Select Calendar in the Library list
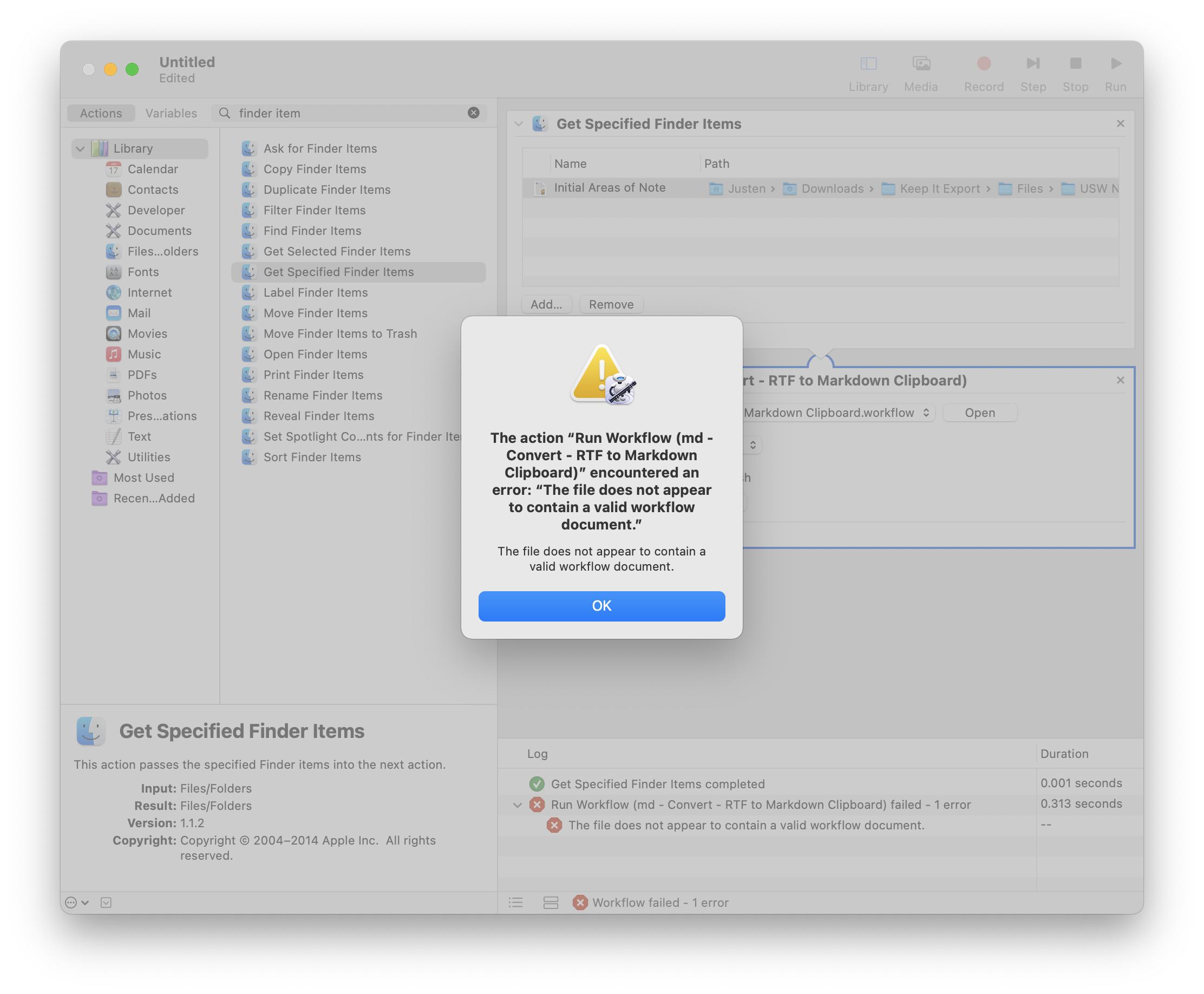 (152, 169)
